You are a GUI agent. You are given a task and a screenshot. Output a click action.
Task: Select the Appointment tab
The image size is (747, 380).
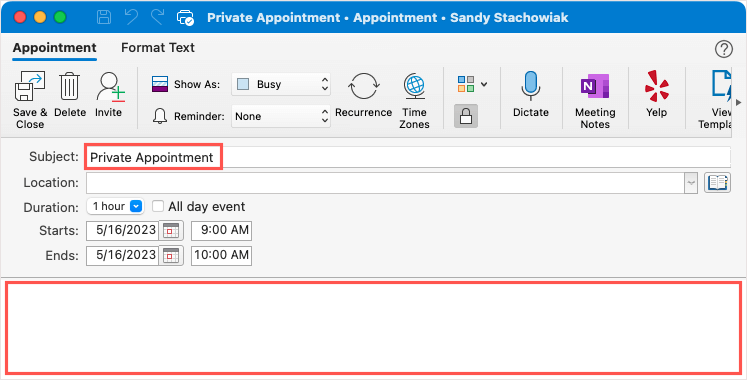pyautogui.click(x=54, y=48)
